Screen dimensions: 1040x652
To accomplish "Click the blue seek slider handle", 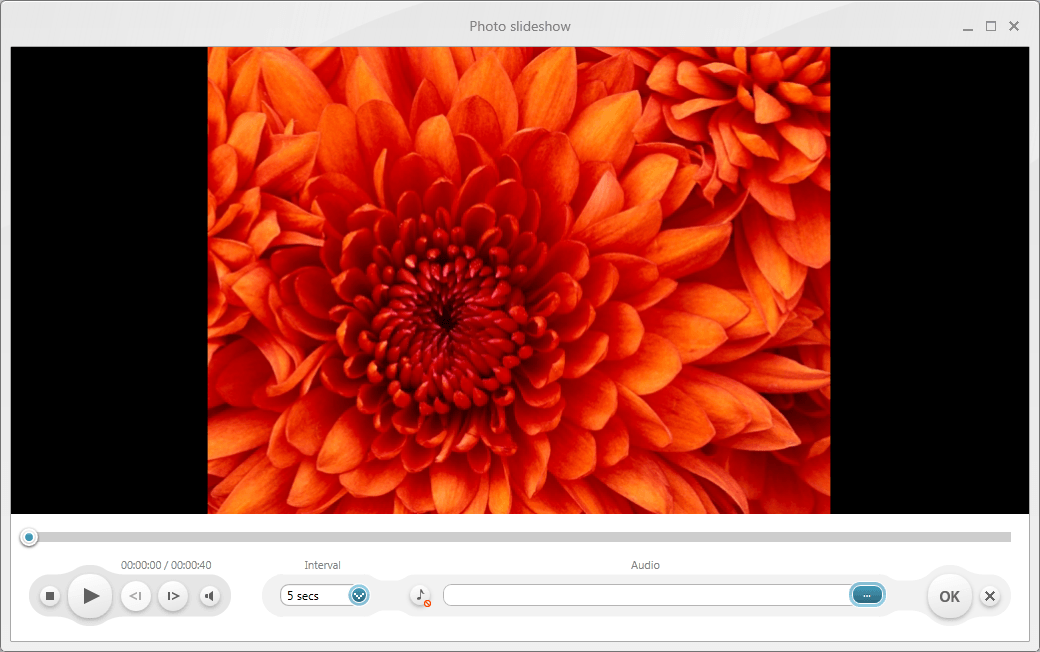I will tap(30, 538).
